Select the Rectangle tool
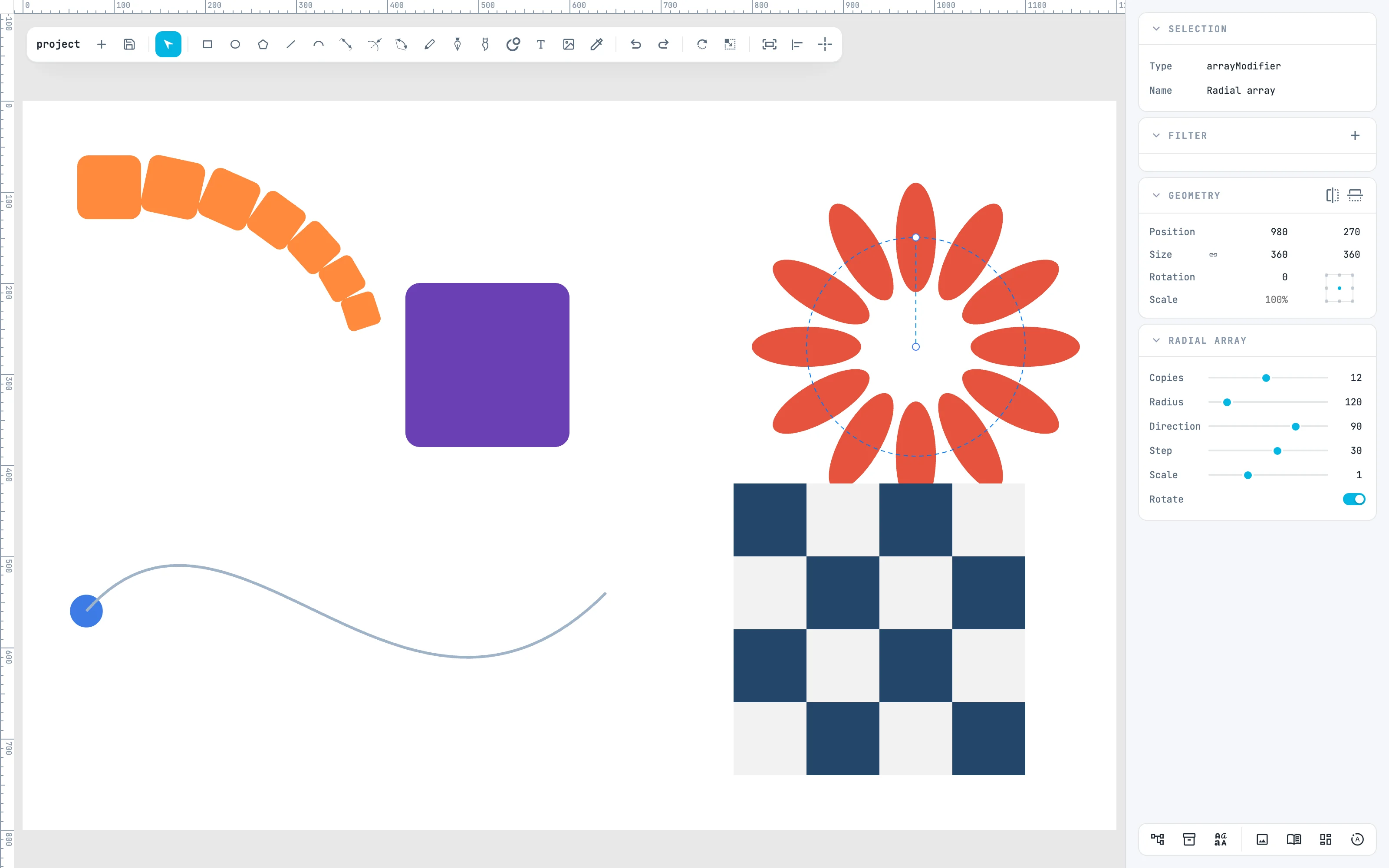 [x=207, y=44]
